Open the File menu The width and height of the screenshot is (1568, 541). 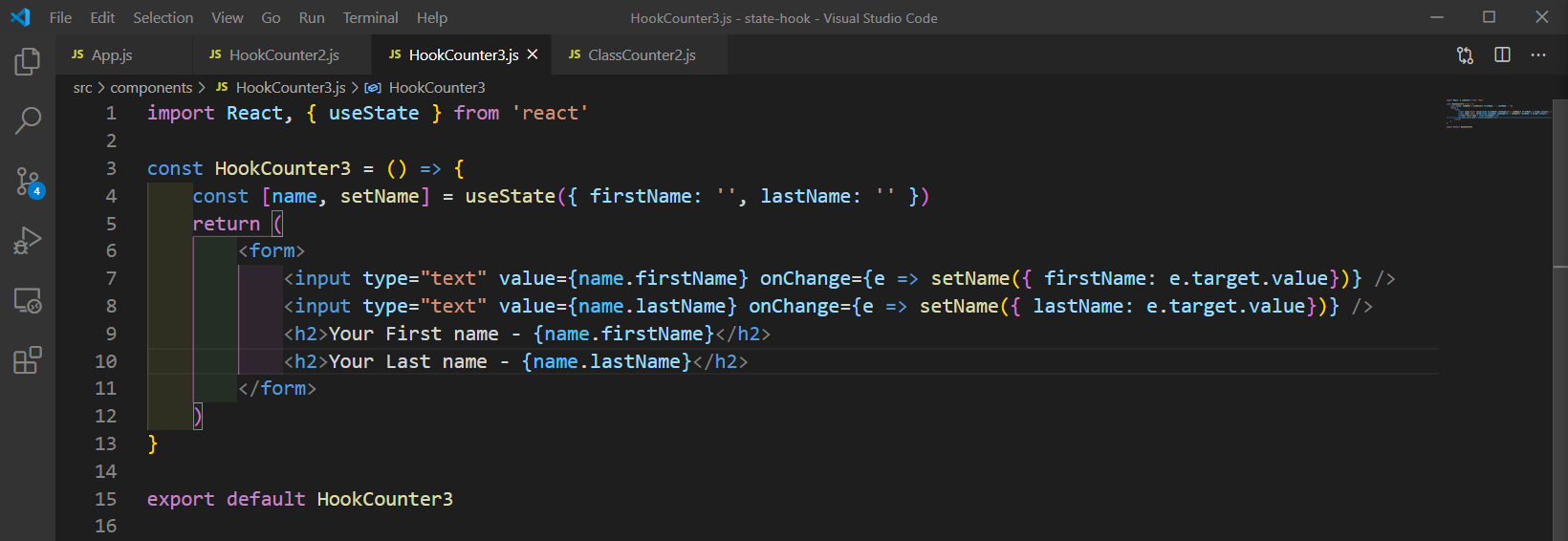pyautogui.click(x=60, y=17)
